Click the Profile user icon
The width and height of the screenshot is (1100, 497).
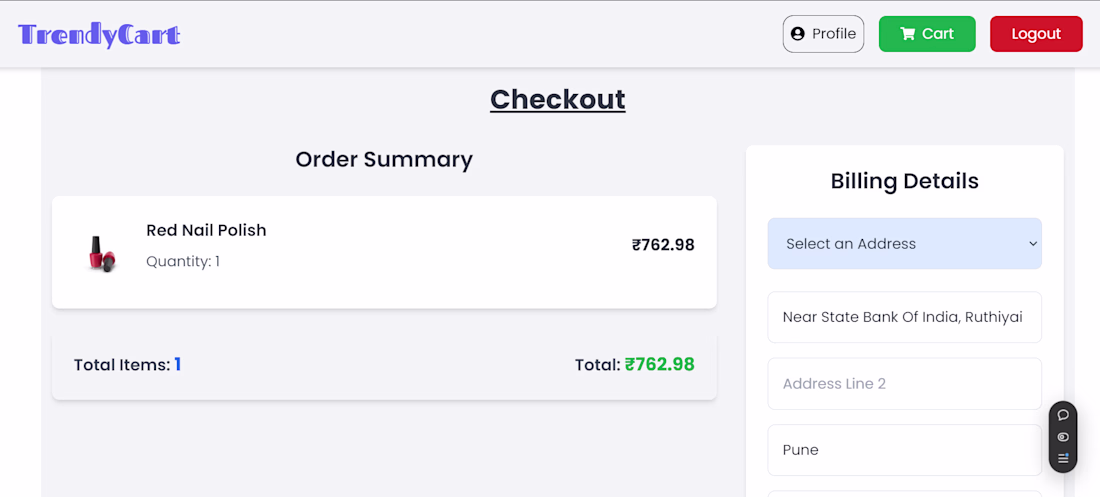797,34
